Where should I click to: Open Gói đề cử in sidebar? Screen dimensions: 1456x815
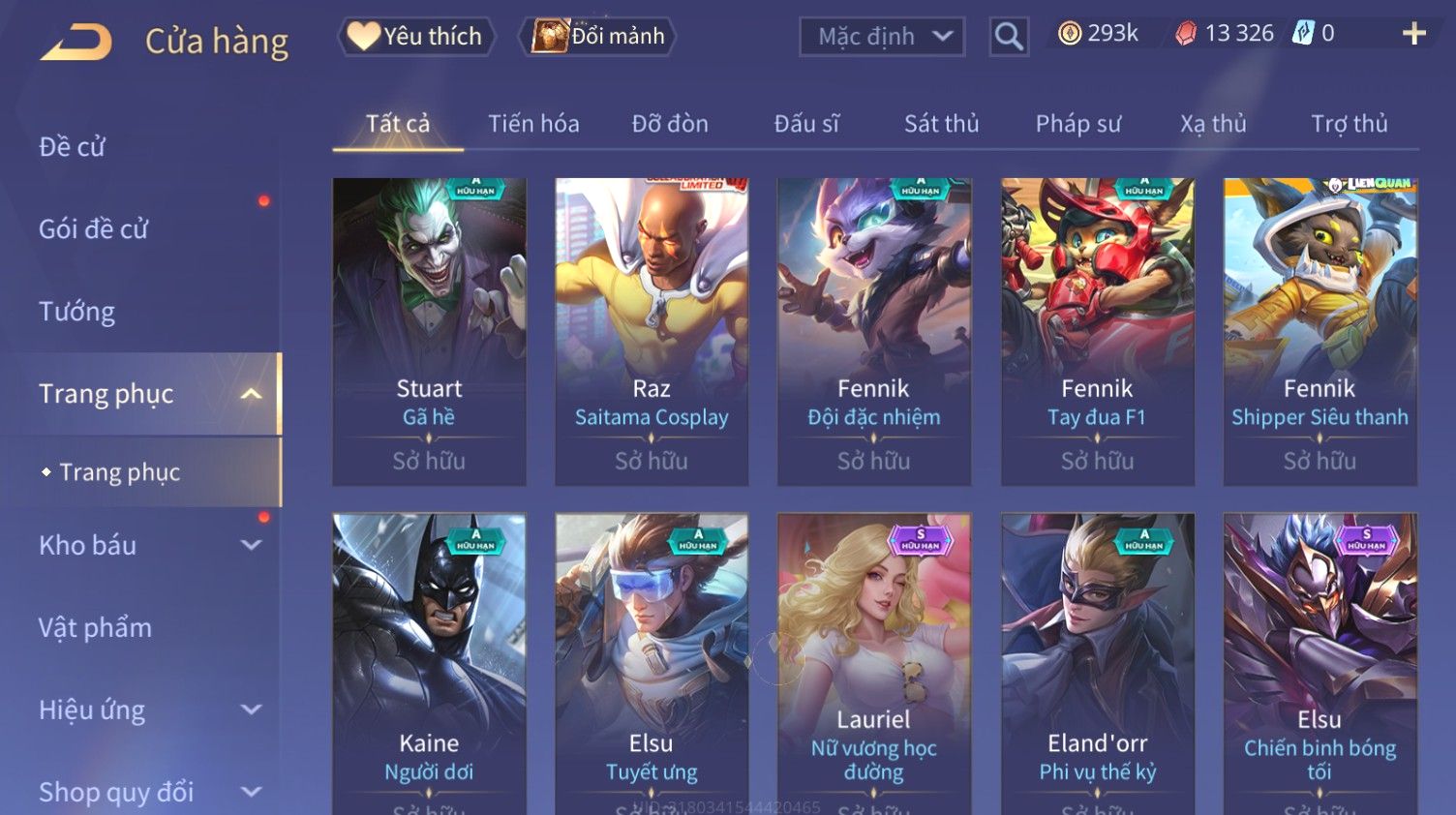[93, 229]
